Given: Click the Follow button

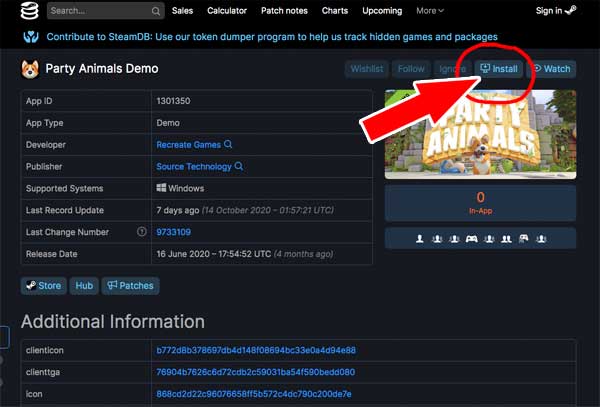Looking at the screenshot, I should click(411, 69).
